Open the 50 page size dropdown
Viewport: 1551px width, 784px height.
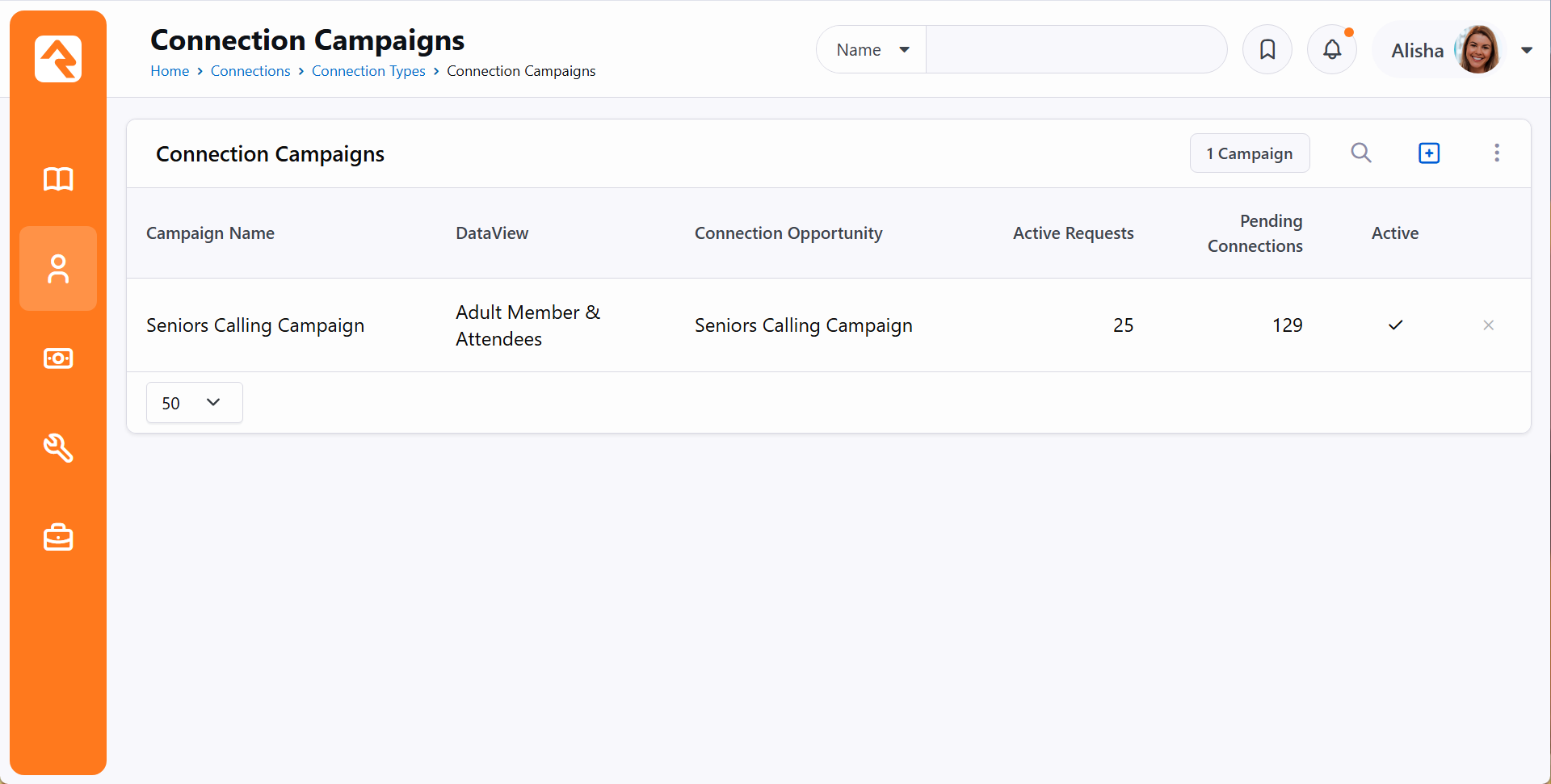tap(194, 403)
